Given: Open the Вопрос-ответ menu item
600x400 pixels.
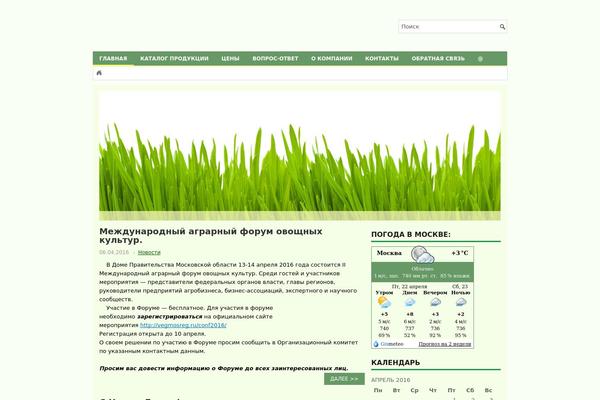Looking at the screenshot, I should pos(275,59).
